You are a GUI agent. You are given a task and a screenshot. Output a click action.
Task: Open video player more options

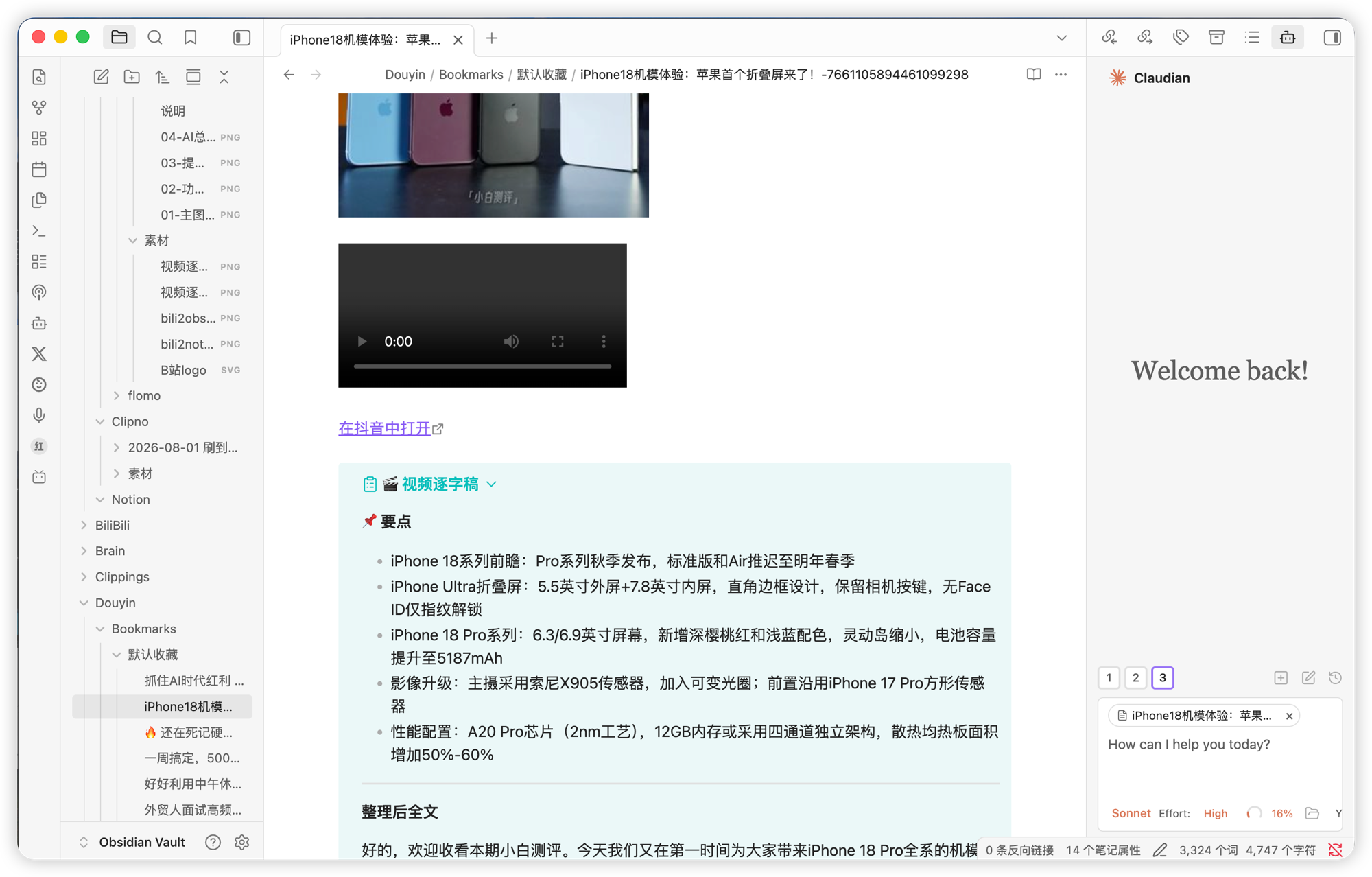604,342
